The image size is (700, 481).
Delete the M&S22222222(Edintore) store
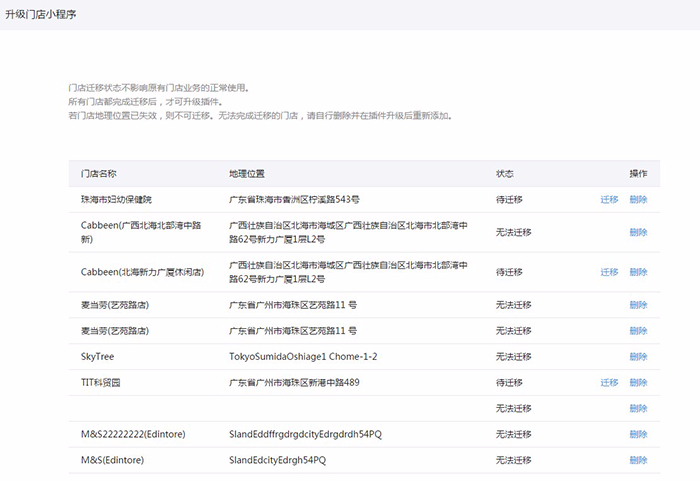(x=638, y=435)
